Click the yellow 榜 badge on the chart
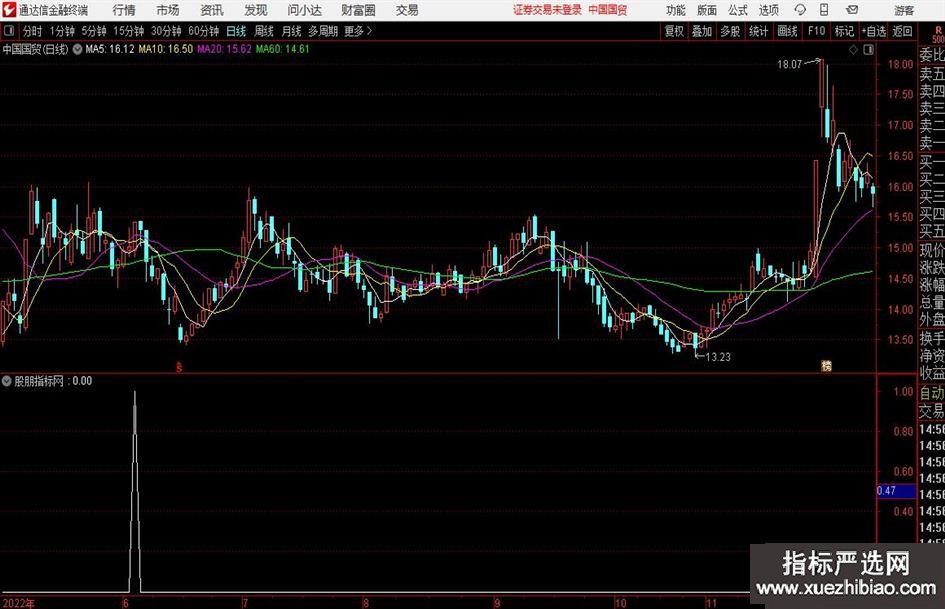The image size is (945, 609). point(826,365)
